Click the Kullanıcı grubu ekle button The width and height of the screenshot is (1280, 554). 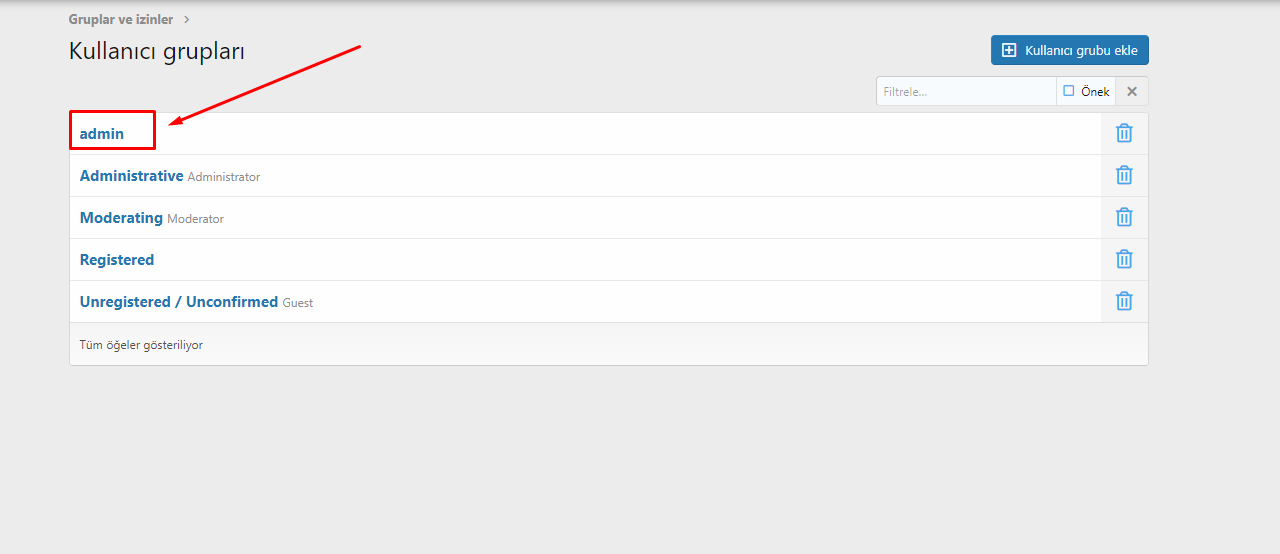[x=1070, y=50]
